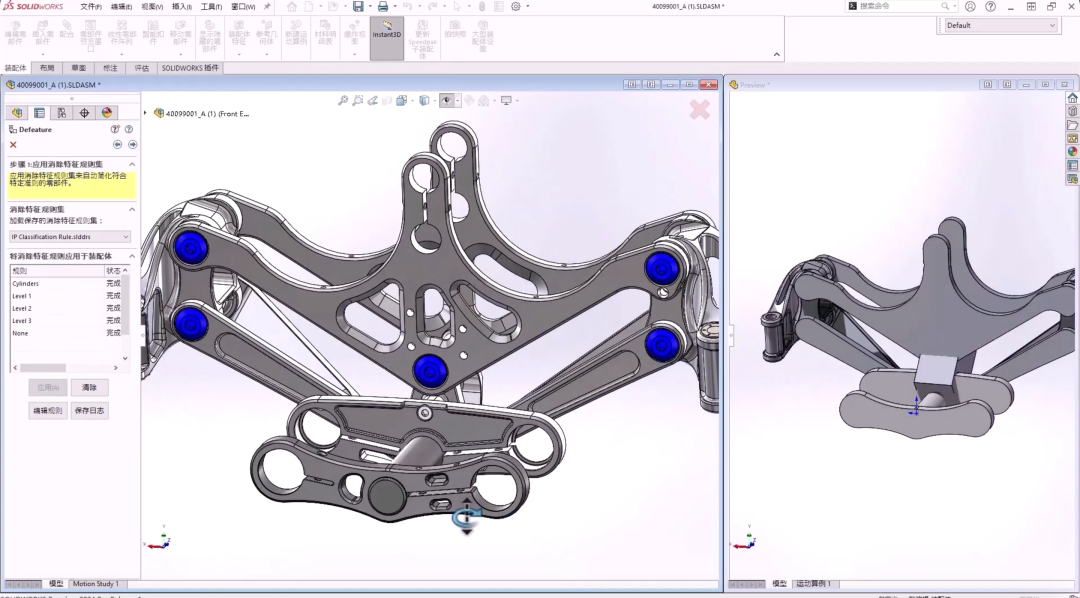Viewport: 1080px width, 598px height.
Task: Click the Print icon in the top toolbar
Action: tap(382, 7)
